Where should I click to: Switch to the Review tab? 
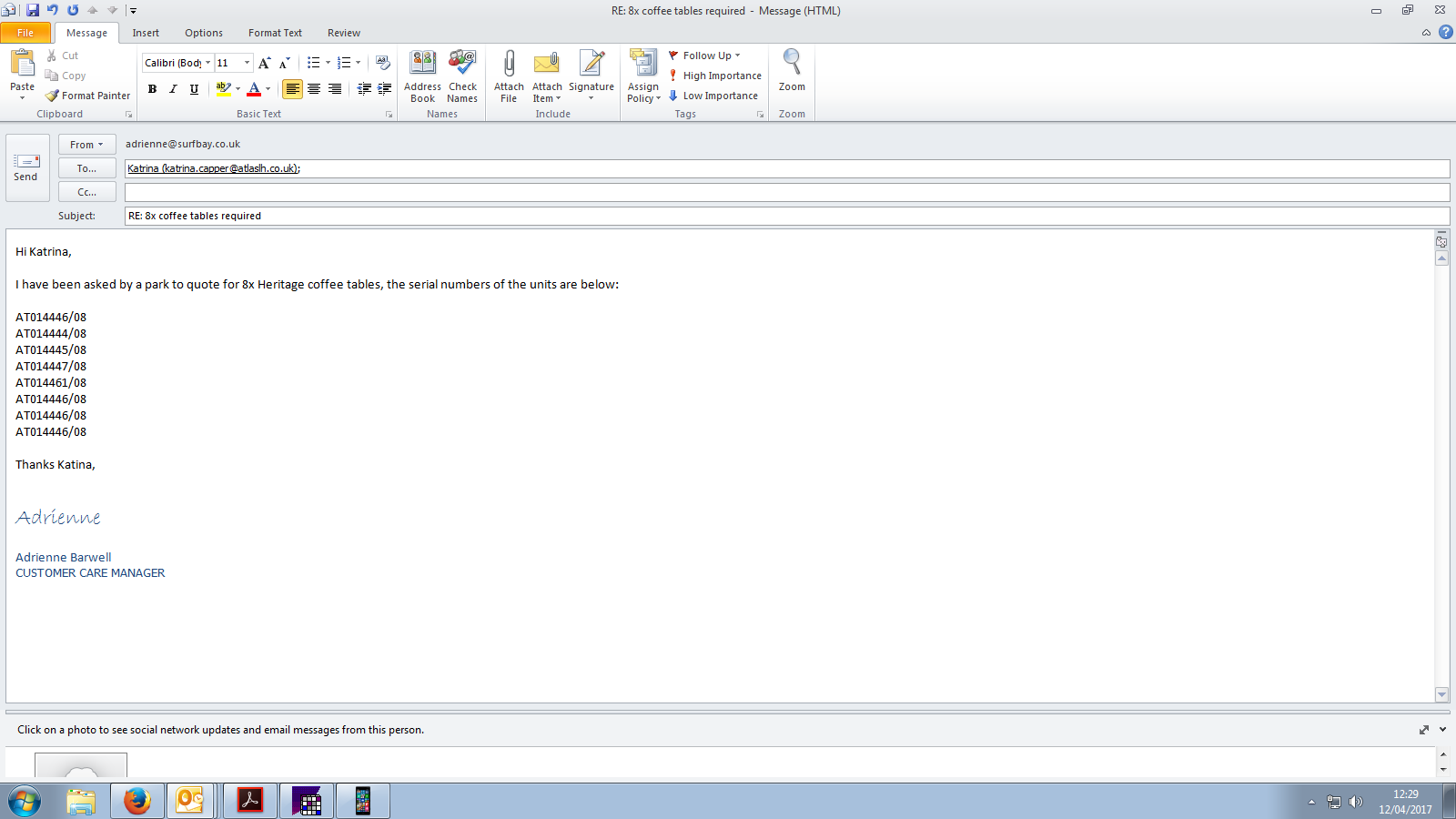[344, 33]
